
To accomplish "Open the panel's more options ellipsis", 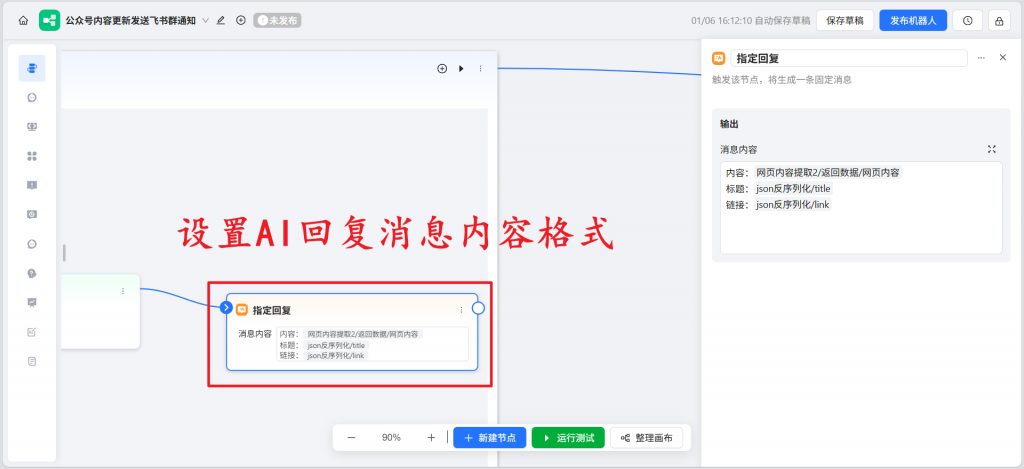I will [x=981, y=58].
